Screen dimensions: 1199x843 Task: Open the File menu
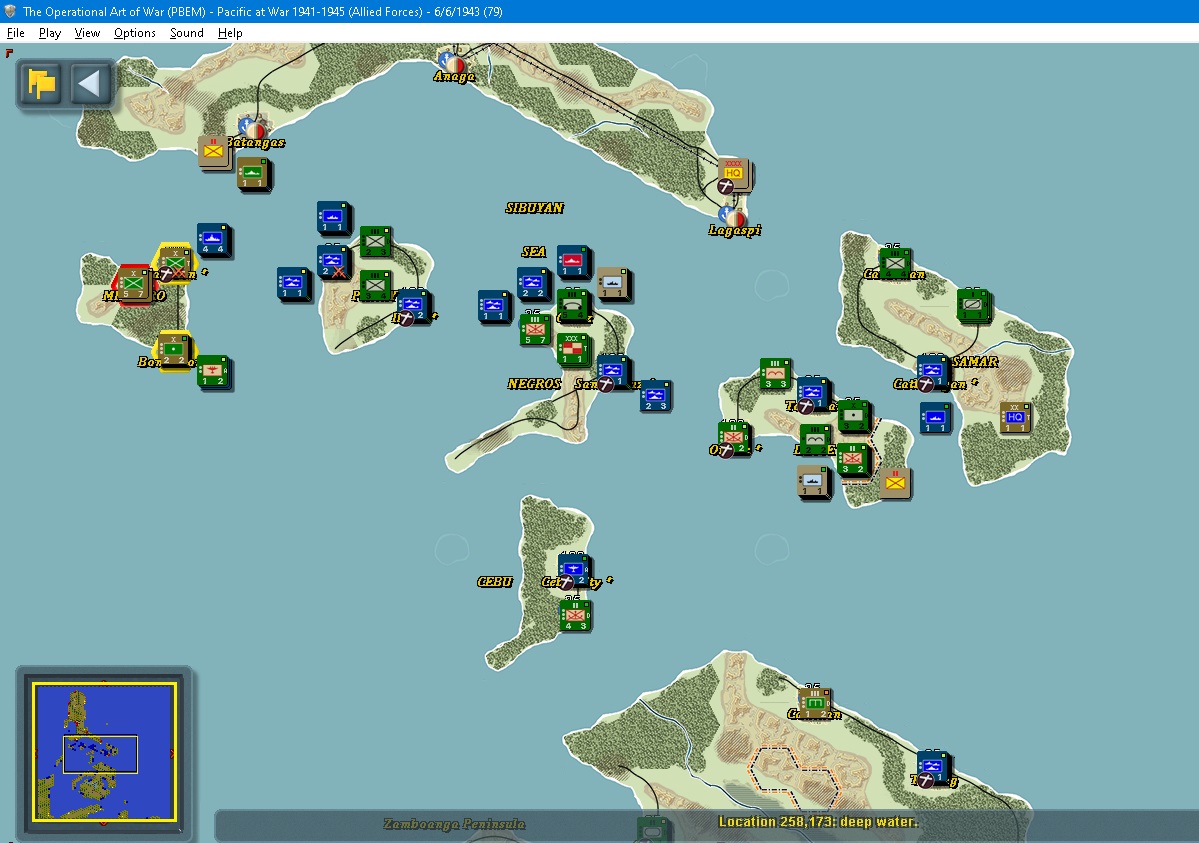point(15,33)
